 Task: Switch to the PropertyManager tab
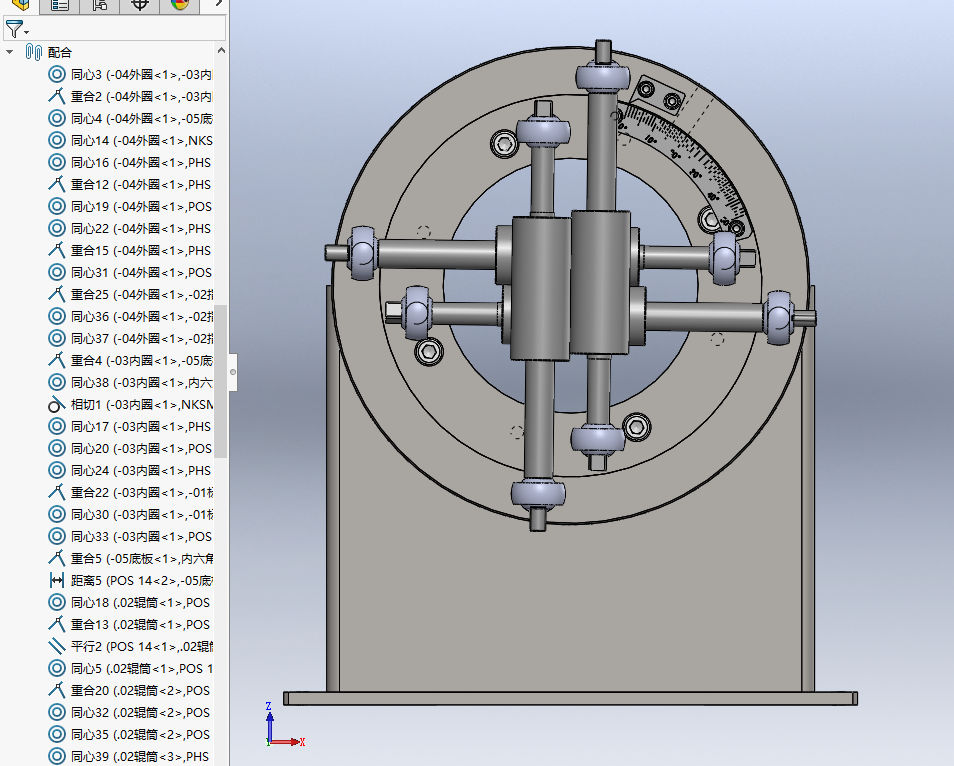pos(60,5)
